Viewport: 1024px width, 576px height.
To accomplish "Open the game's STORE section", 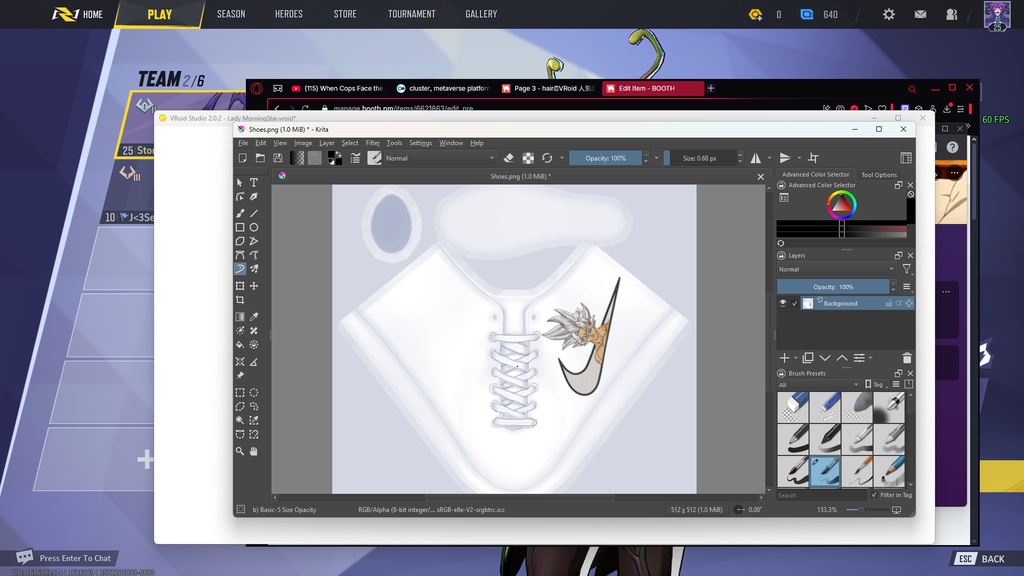I will [x=345, y=14].
